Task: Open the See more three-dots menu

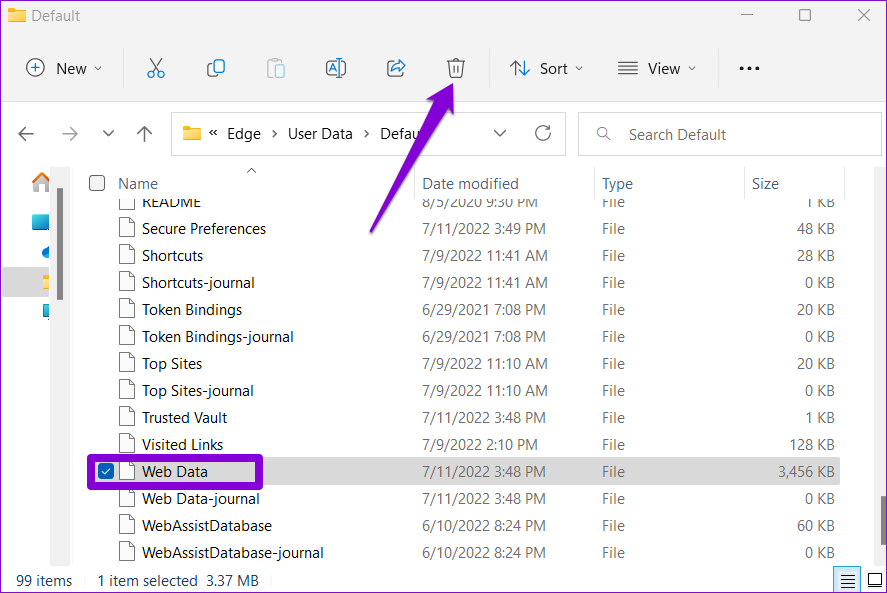Action: point(749,68)
